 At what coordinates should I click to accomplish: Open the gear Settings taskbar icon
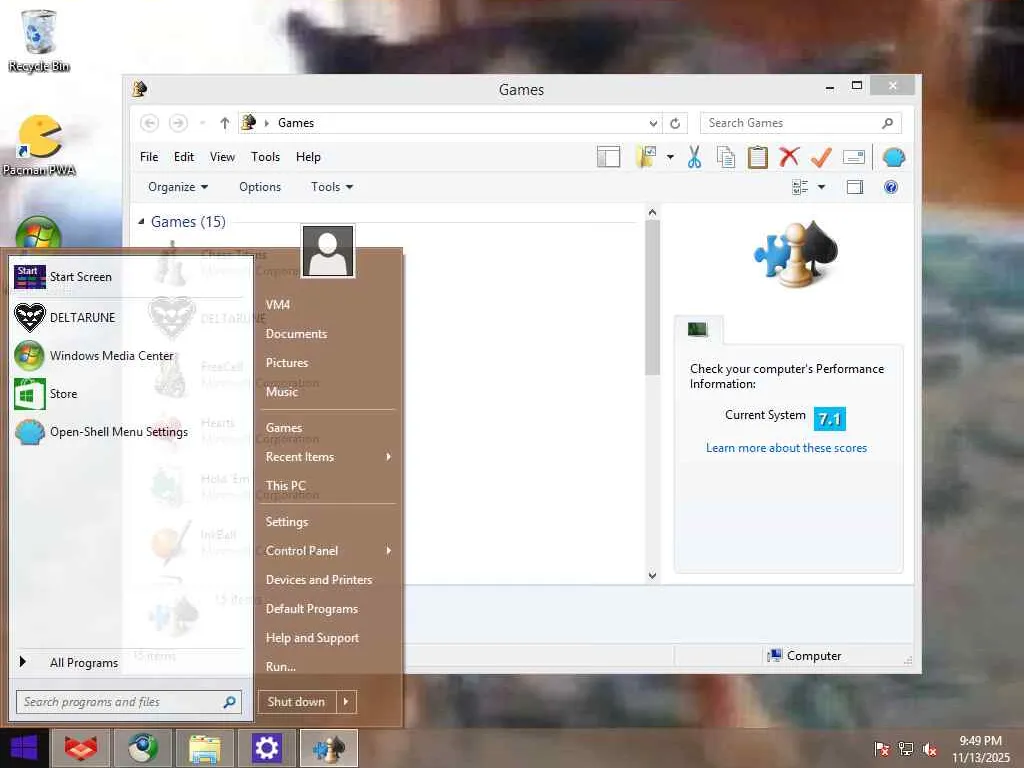tap(266, 748)
